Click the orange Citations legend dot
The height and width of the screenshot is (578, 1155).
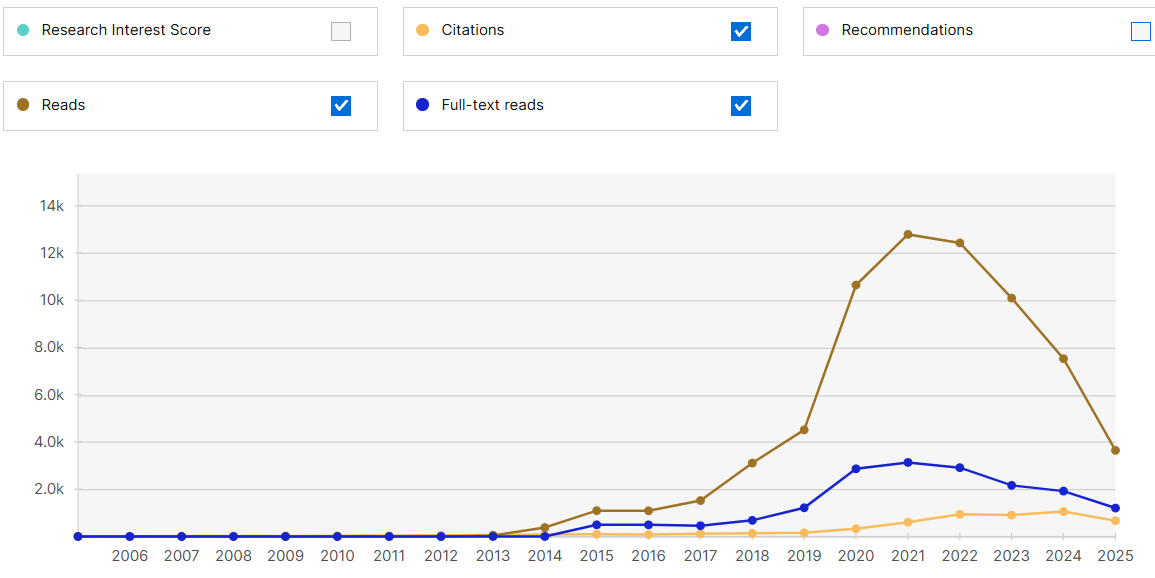[422, 30]
